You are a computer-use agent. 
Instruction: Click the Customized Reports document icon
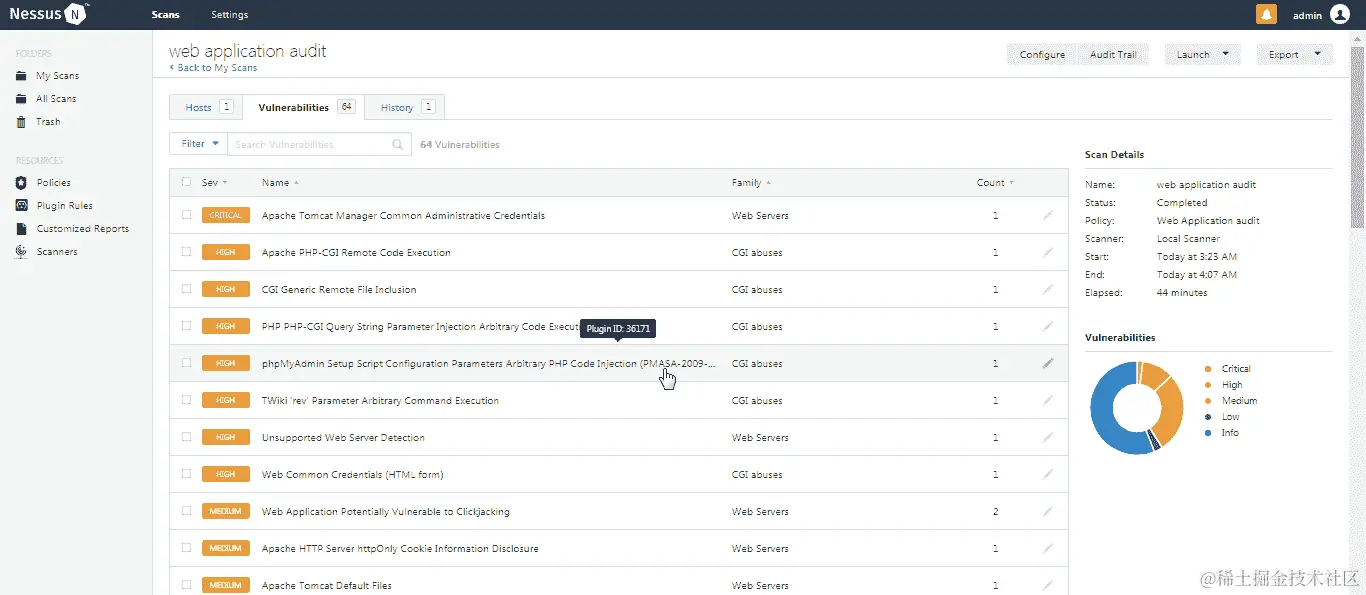coord(21,229)
